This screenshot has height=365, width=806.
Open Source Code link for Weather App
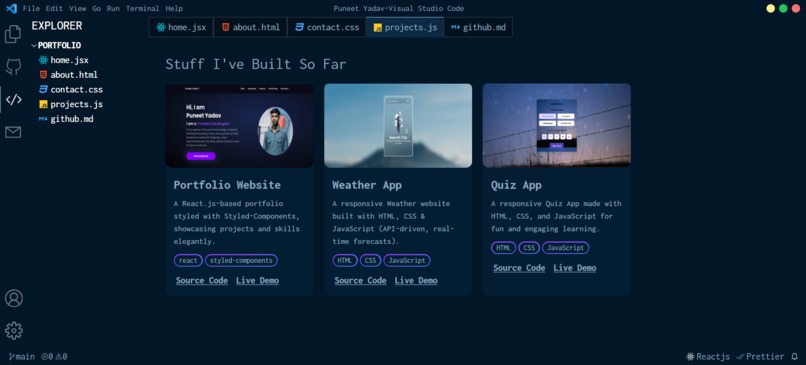click(360, 281)
